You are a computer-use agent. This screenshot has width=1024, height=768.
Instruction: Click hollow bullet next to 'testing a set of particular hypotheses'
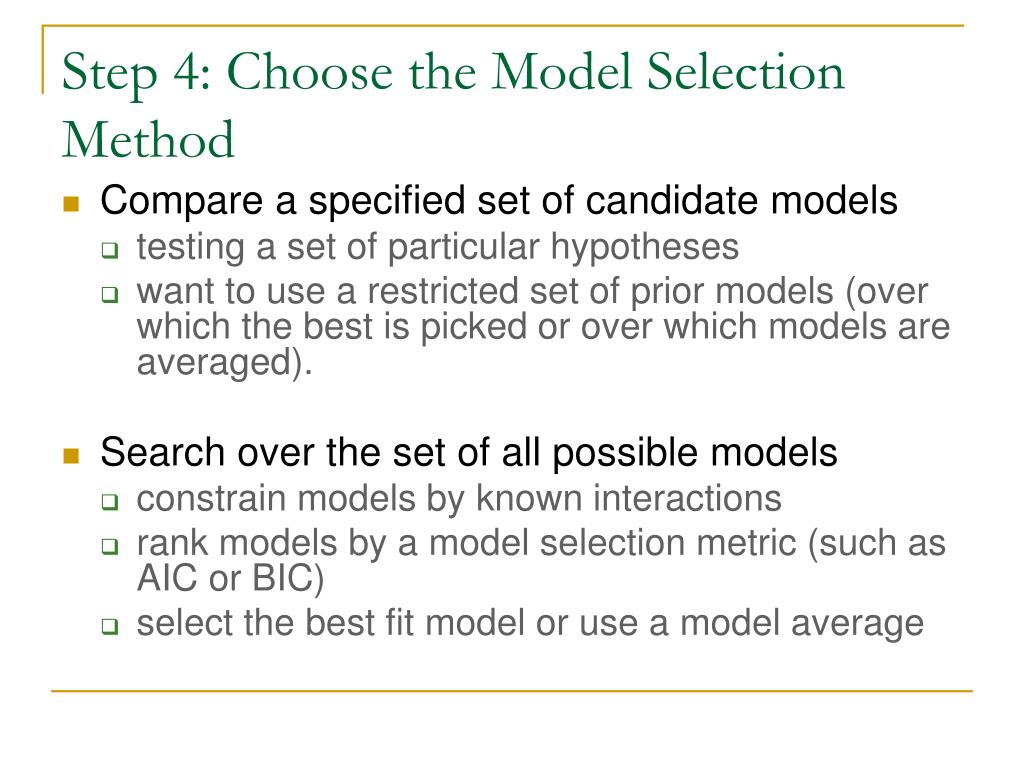(110, 250)
